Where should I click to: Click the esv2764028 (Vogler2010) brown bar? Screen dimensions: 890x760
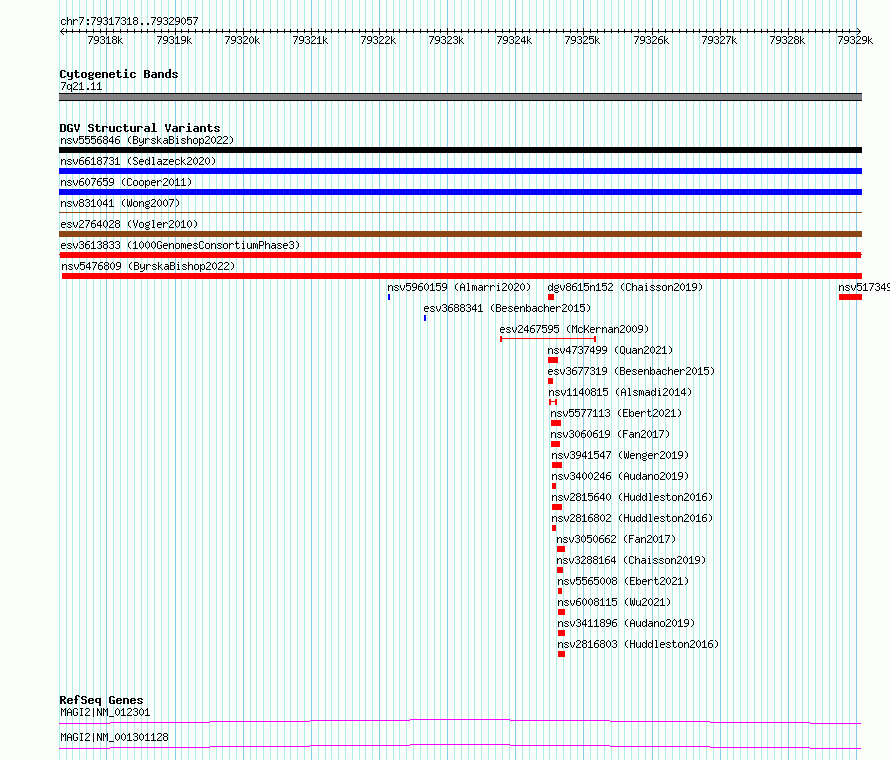point(460,234)
